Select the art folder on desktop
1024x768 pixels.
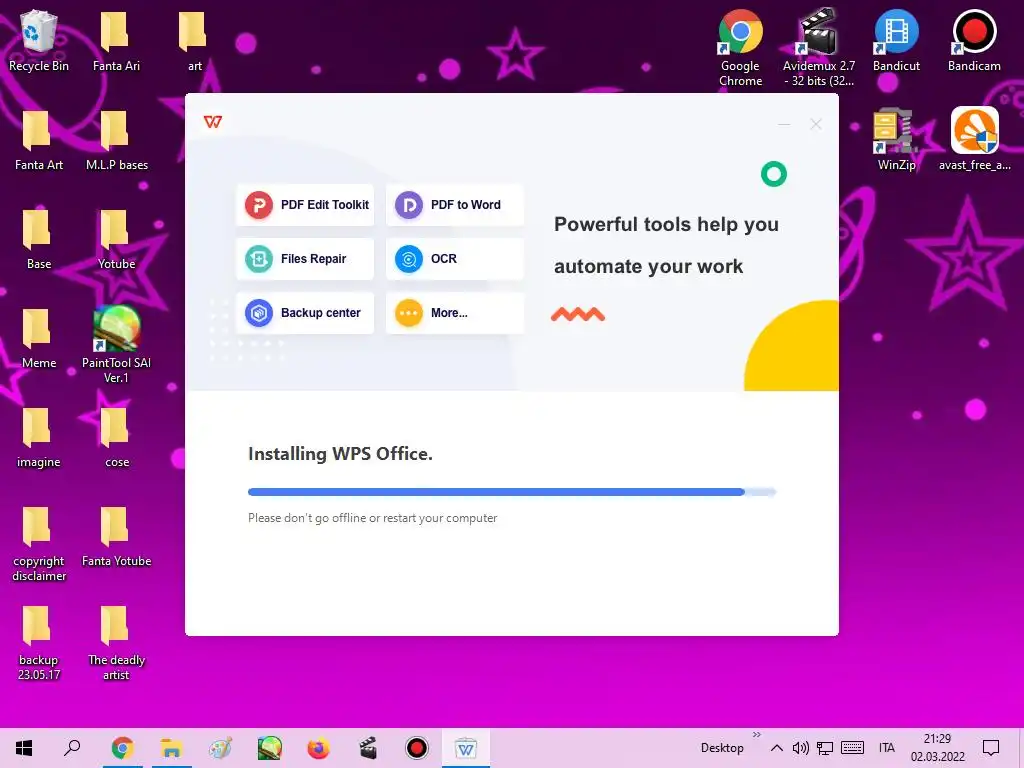coord(194,40)
